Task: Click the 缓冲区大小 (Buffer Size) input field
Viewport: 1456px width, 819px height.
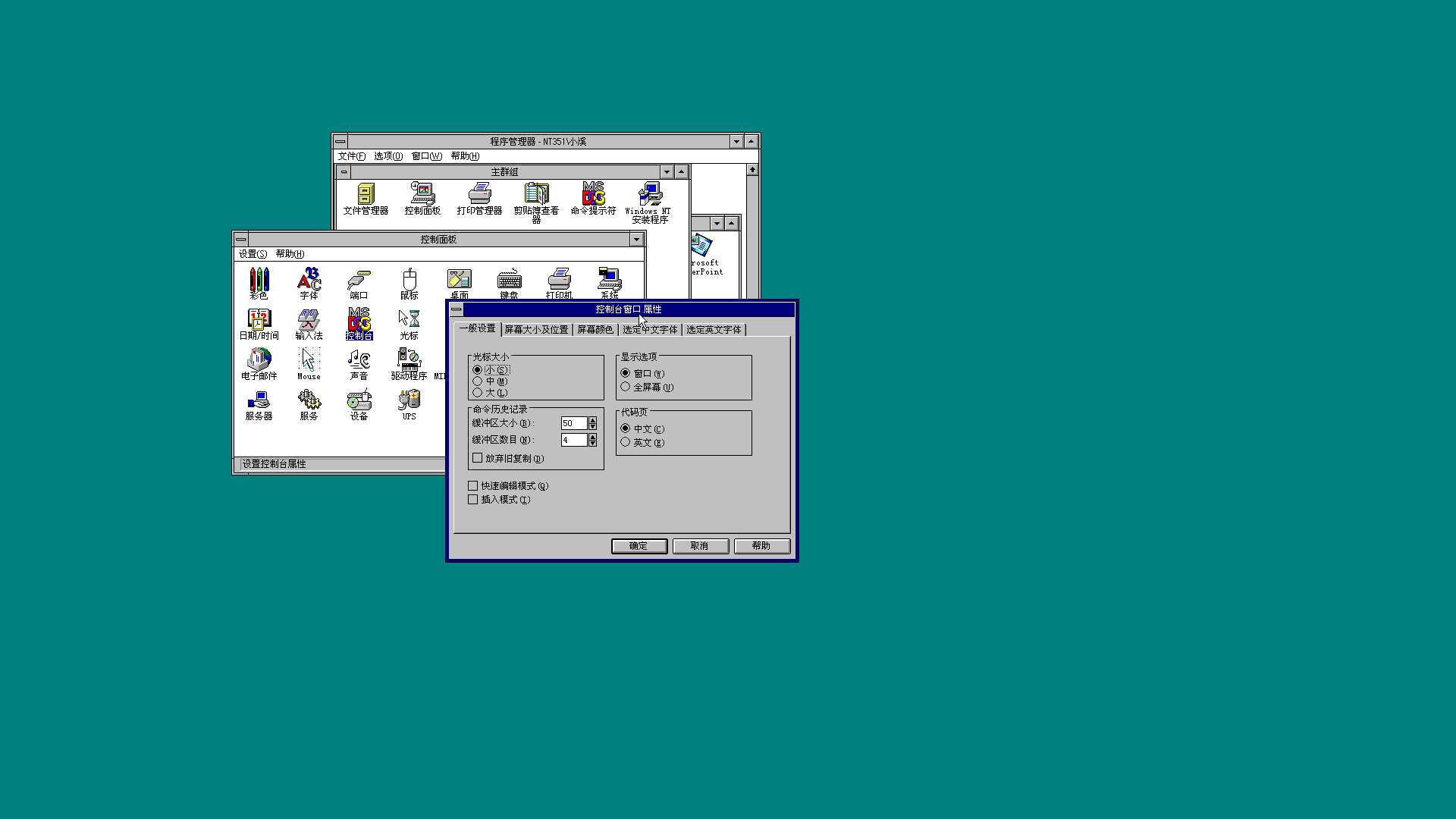Action: click(x=573, y=423)
